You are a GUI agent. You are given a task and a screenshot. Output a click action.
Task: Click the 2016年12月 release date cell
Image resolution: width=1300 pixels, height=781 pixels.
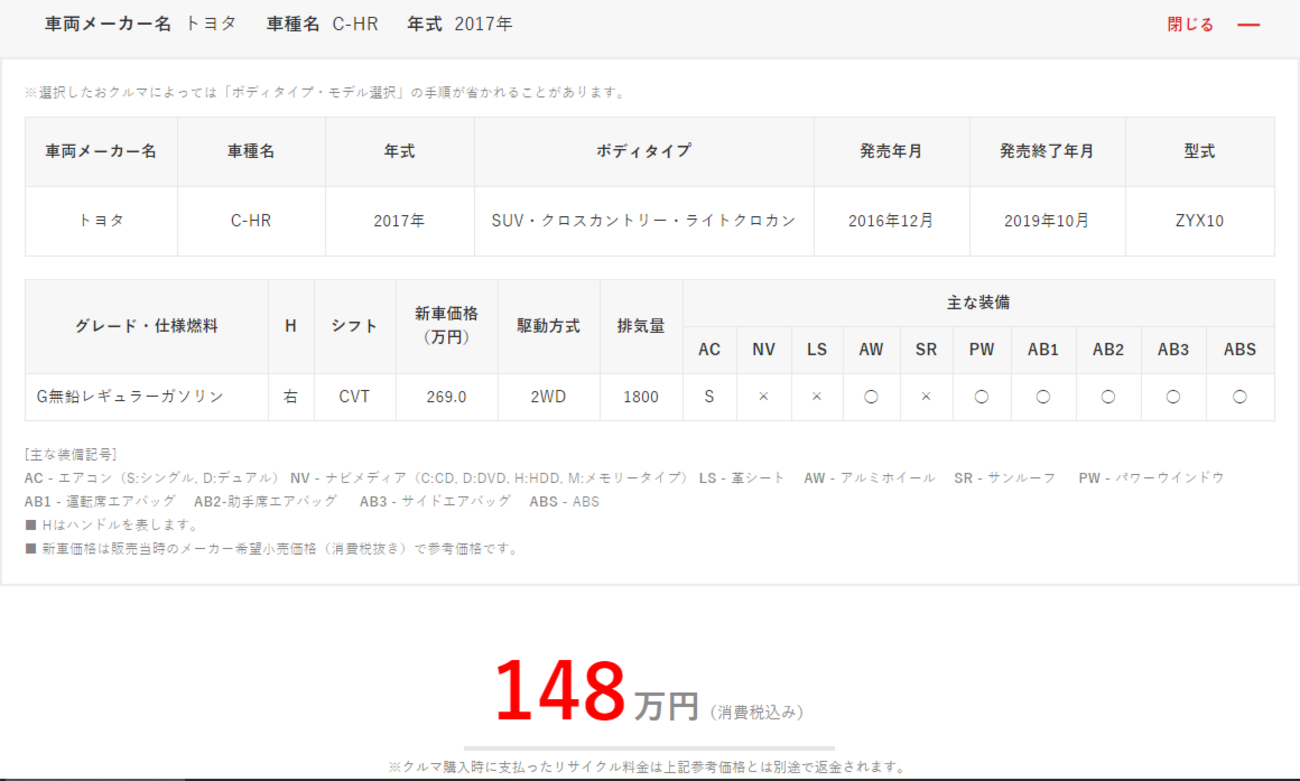(x=891, y=221)
